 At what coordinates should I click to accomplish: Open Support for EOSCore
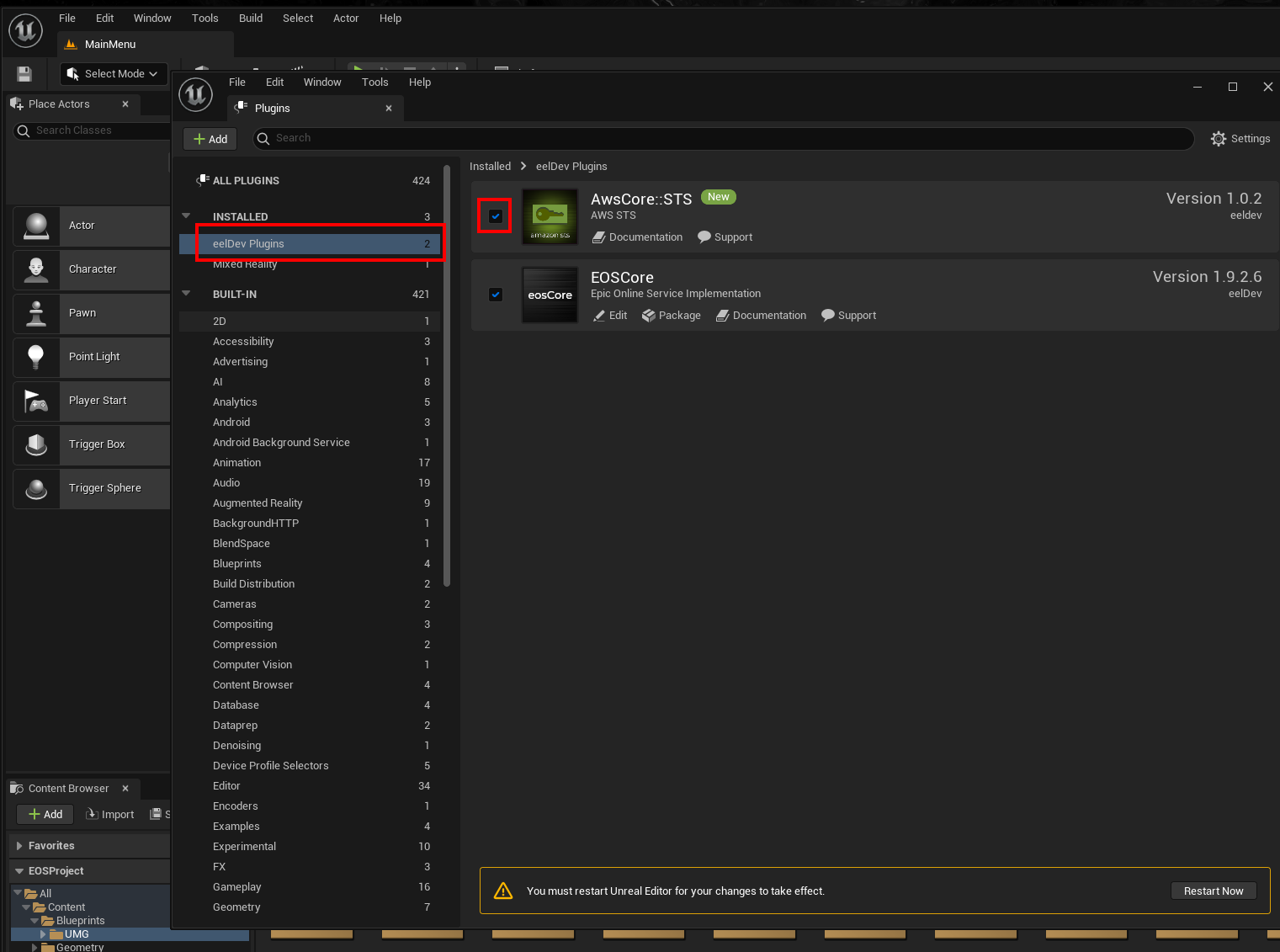tap(848, 316)
